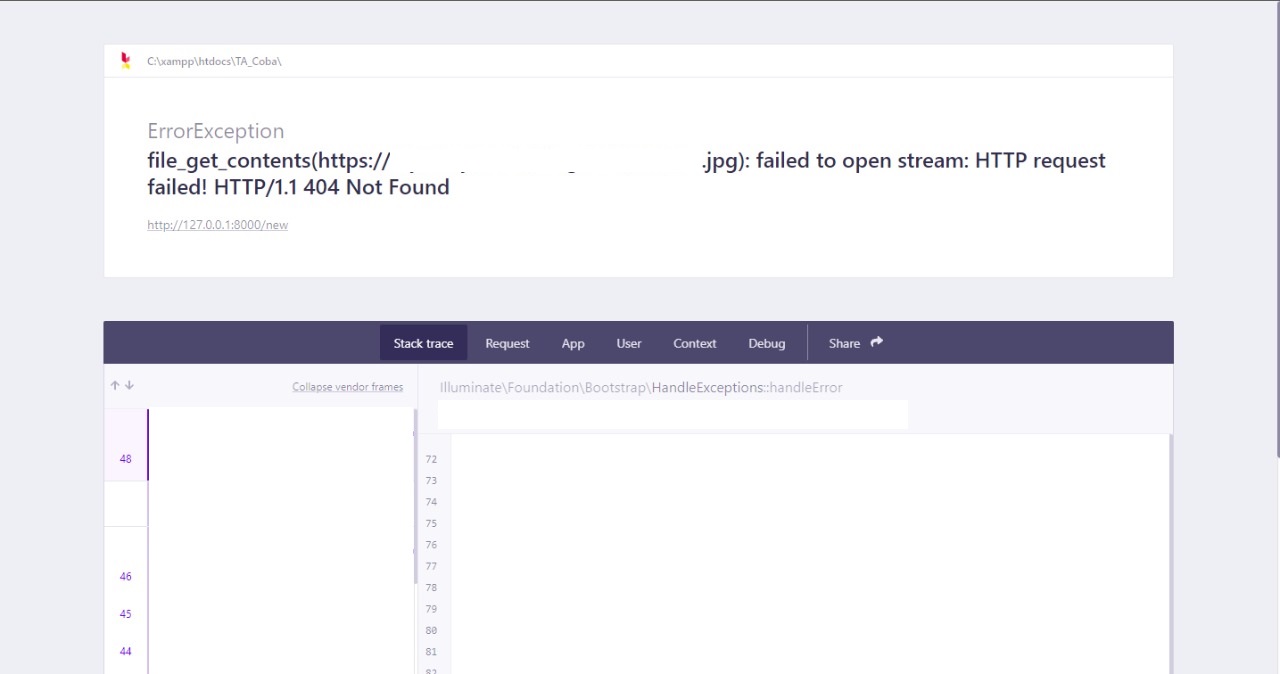
Task: Click code line number 76
Action: pos(431,545)
